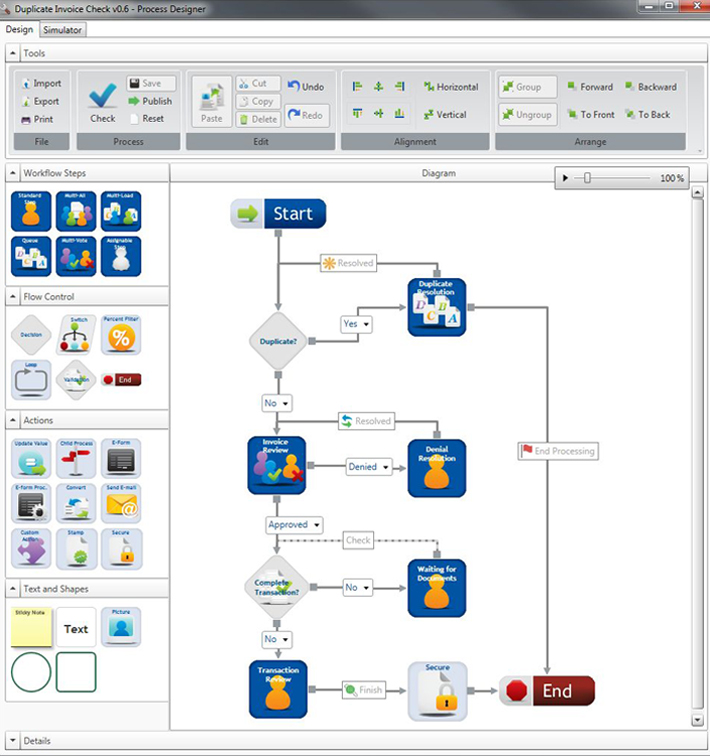Click the align top icon

coord(357,113)
